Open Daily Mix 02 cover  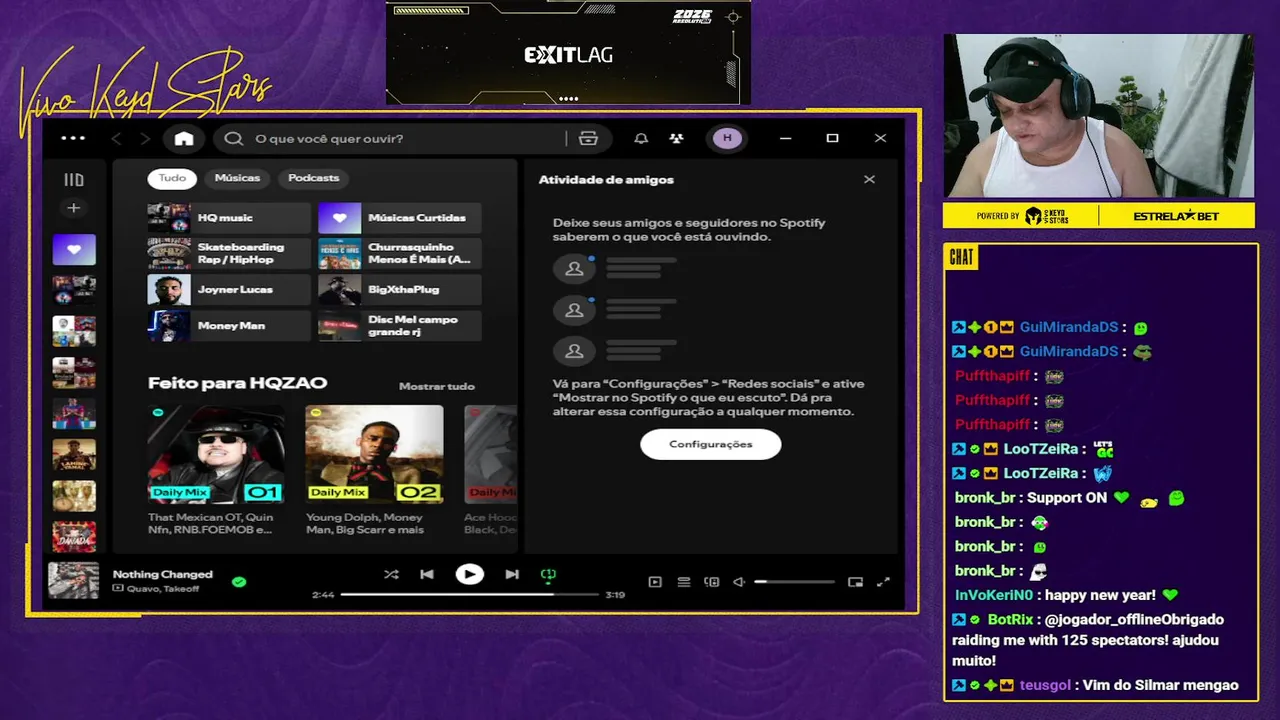pos(374,454)
